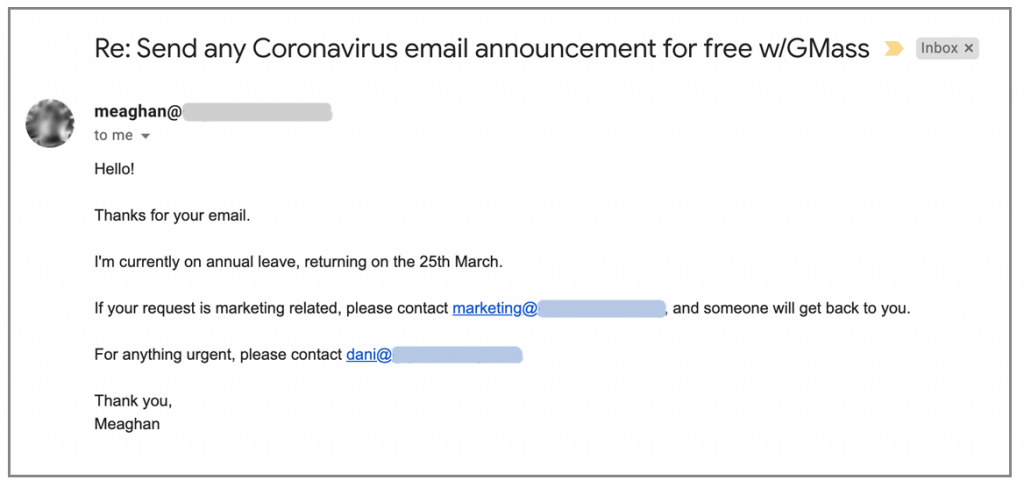
Task: Expand recipient details arrow beside "to me"
Action: tap(145, 136)
